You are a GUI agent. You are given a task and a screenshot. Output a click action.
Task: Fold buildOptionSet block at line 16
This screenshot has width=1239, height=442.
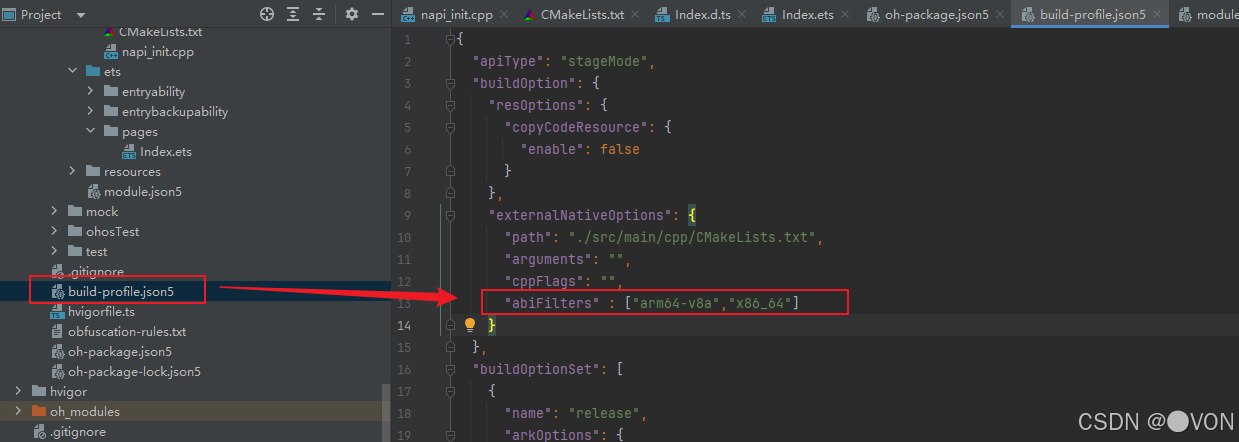point(450,369)
